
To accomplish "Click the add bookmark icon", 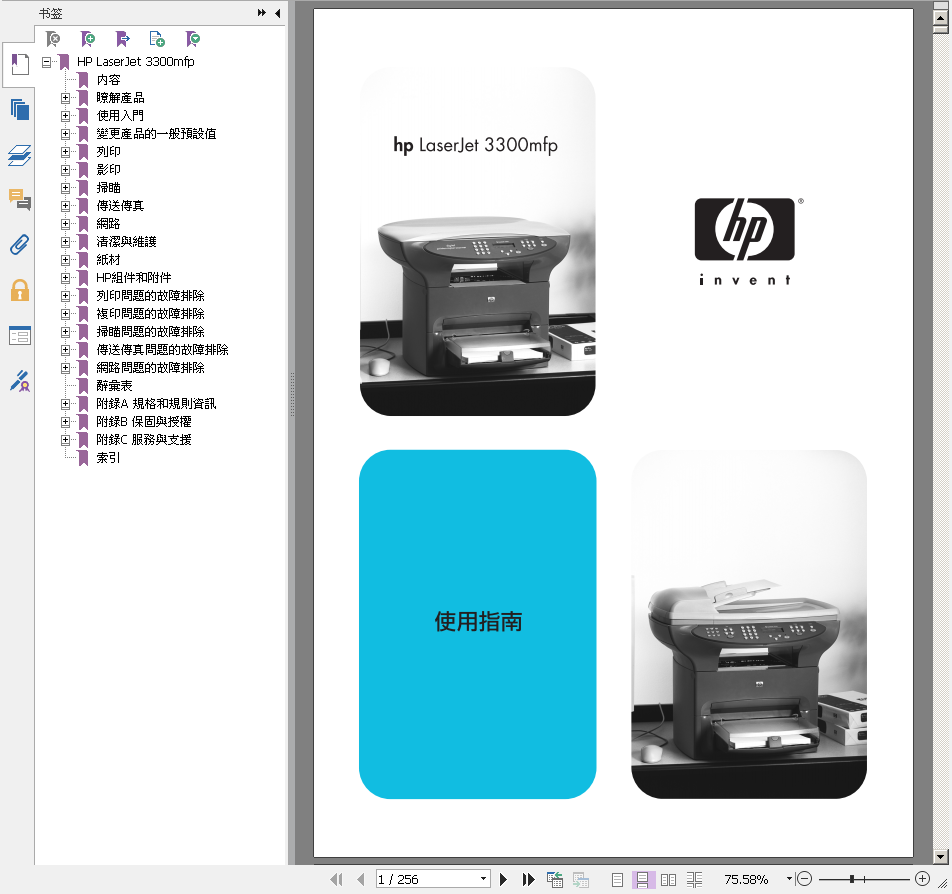I will coord(88,39).
